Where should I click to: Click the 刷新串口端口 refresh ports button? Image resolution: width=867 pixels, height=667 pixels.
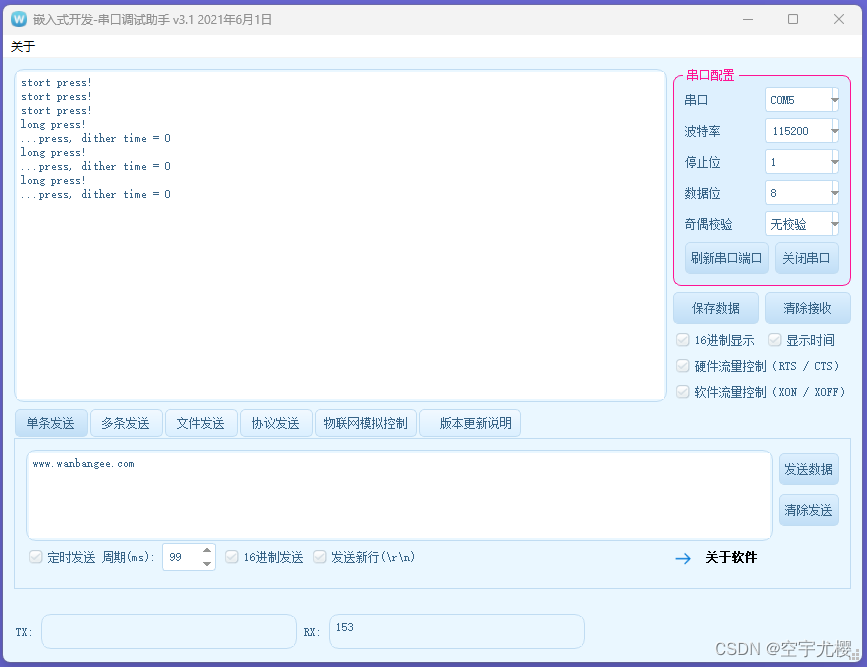(726, 258)
